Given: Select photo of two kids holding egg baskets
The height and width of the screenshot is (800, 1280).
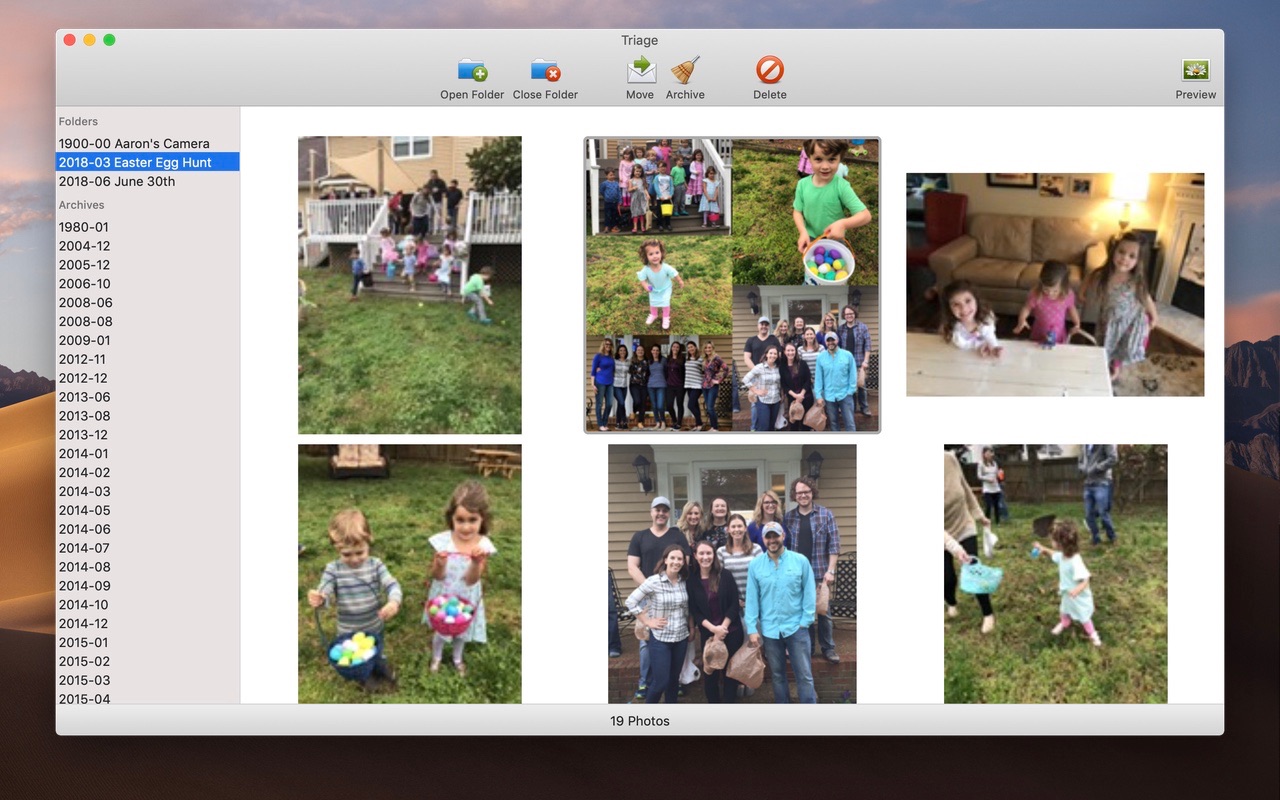Looking at the screenshot, I should point(410,574).
